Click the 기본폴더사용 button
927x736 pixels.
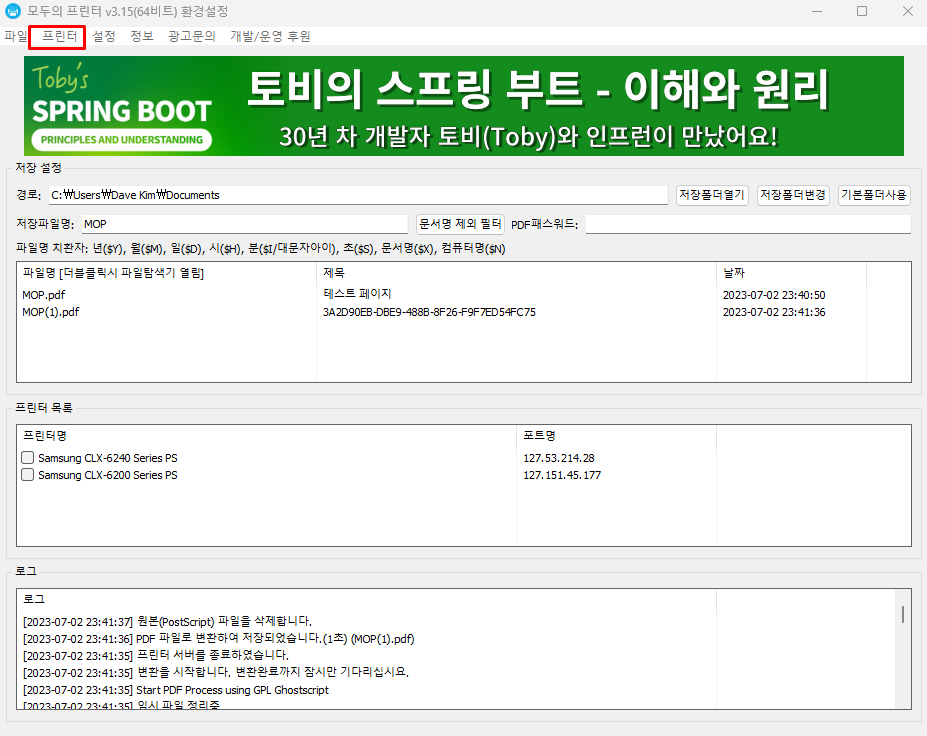(874, 194)
